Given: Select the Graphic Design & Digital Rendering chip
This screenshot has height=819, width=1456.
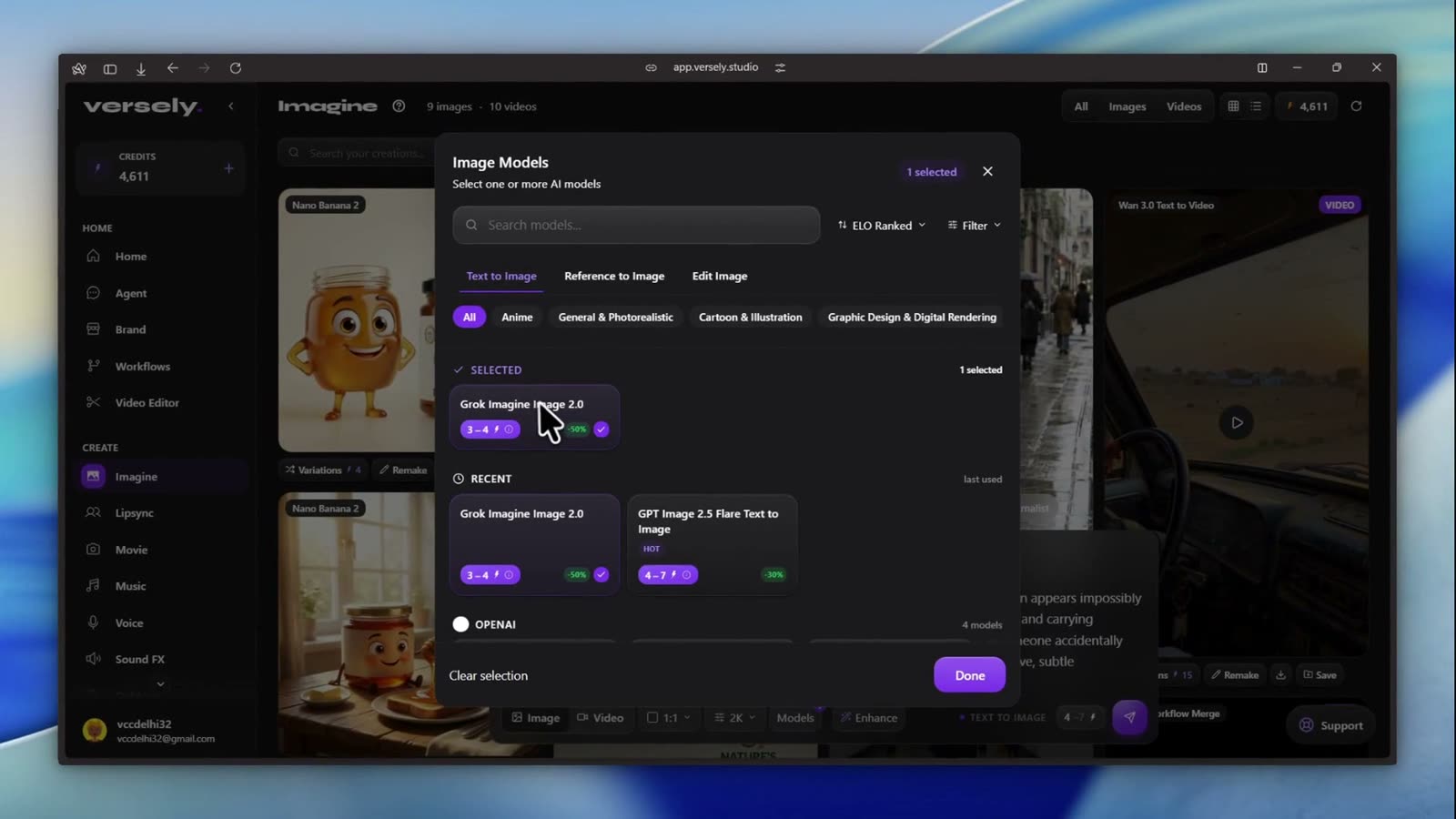Looking at the screenshot, I should 912,317.
